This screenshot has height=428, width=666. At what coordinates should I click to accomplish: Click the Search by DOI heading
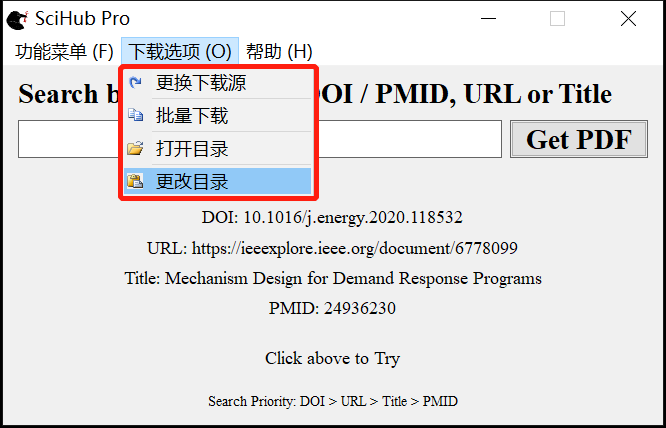coord(315,94)
